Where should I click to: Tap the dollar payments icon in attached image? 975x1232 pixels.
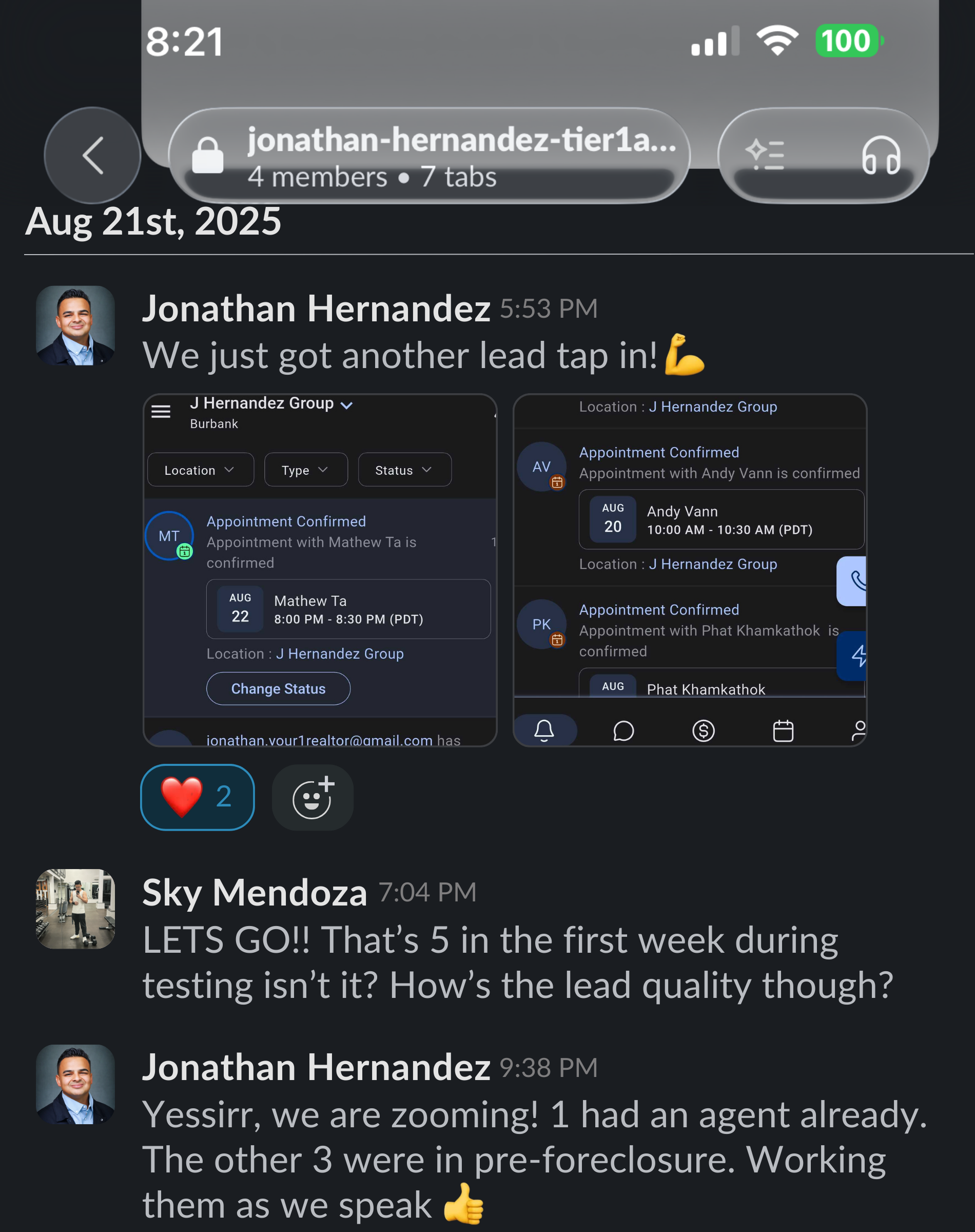[x=703, y=731]
